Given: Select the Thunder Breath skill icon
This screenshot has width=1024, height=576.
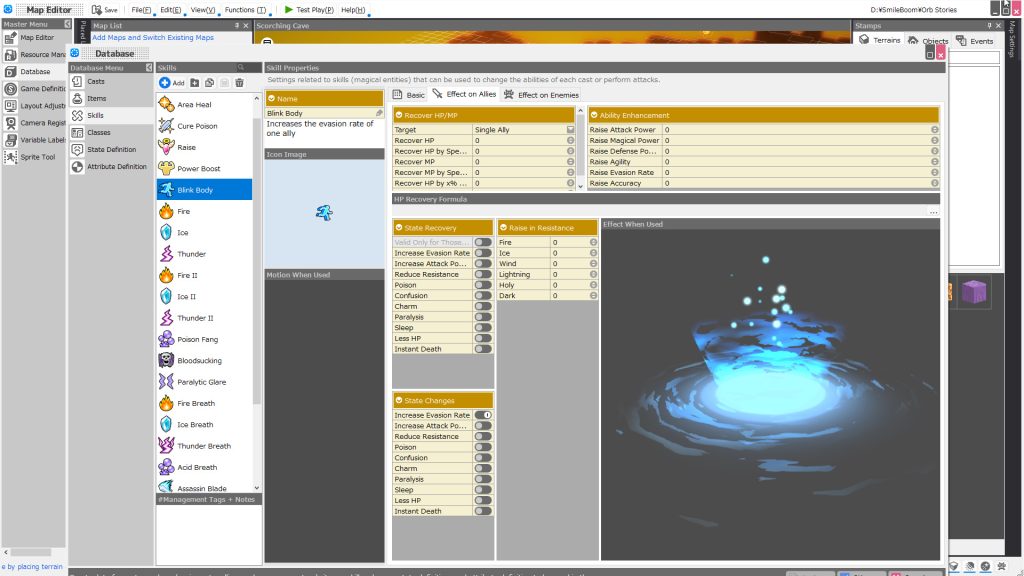Looking at the screenshot, I should coord(167,446).
